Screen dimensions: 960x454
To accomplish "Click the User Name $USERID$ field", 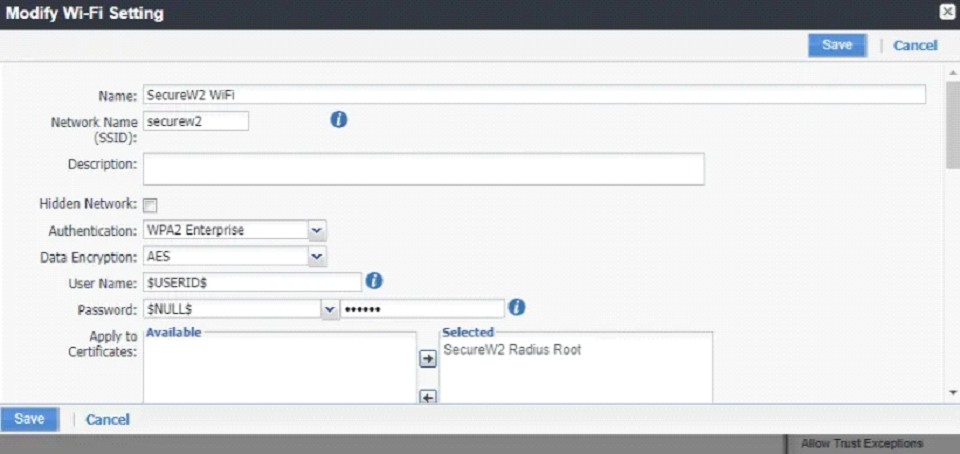I will pos(252,283).
